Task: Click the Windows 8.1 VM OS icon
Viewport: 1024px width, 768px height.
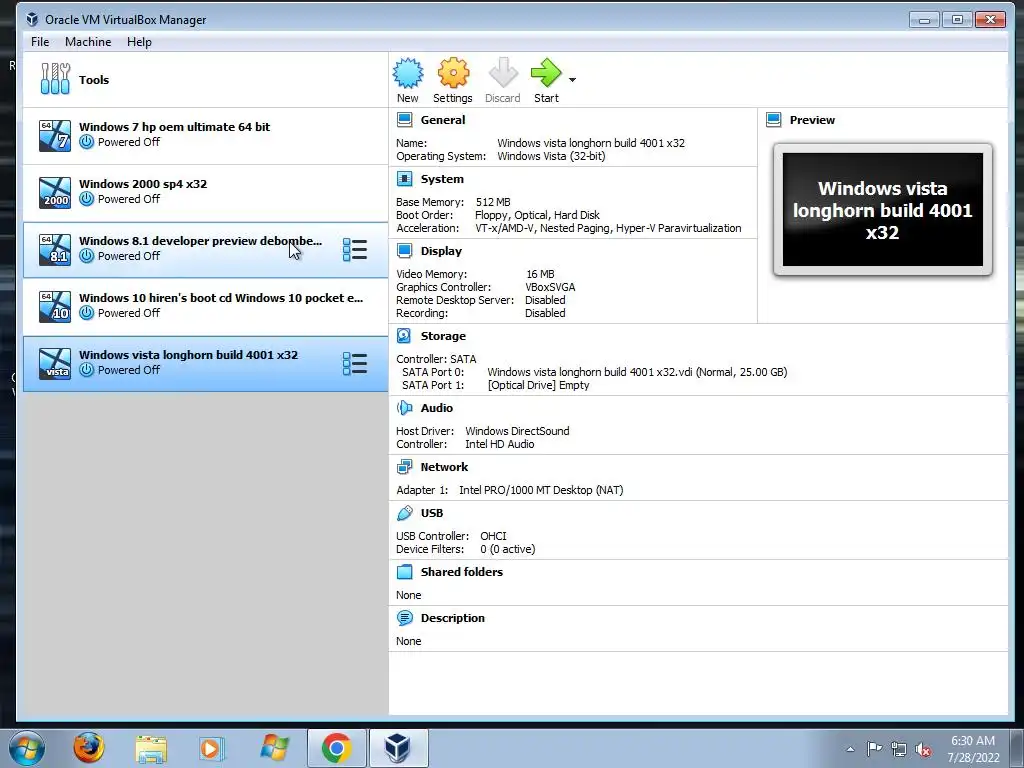Action: [55, 249]
